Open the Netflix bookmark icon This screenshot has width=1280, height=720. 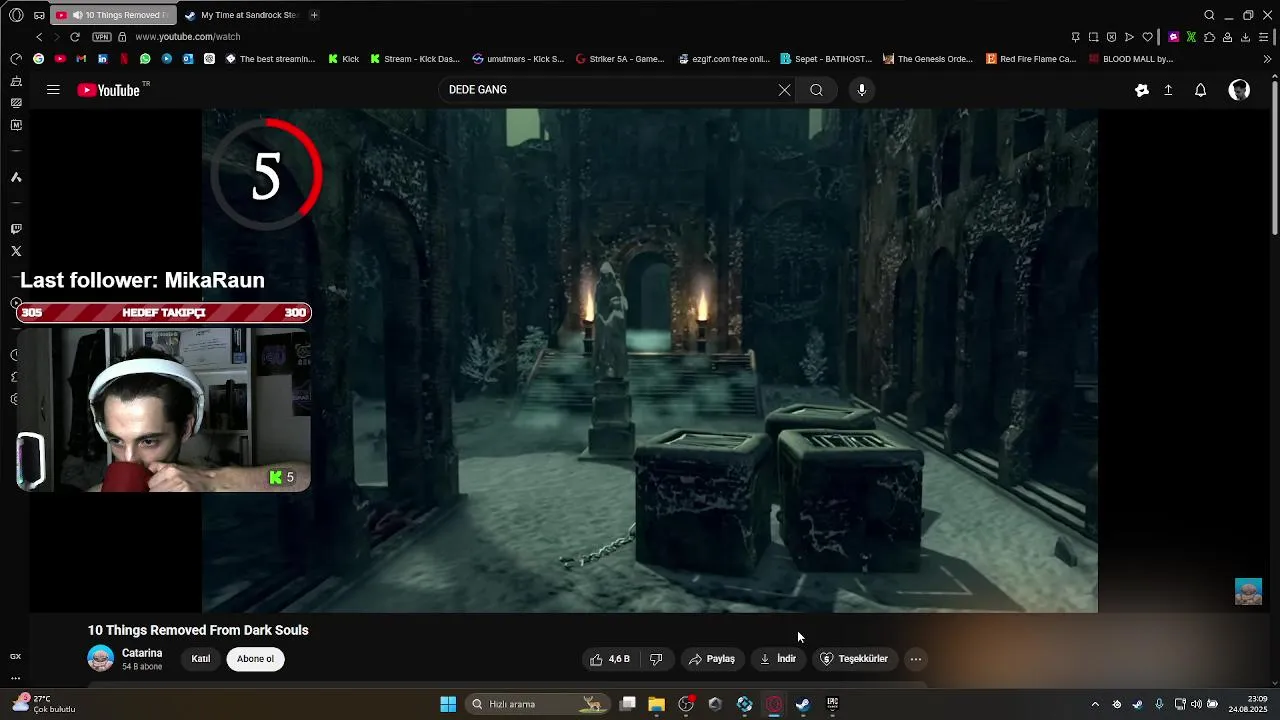tap(124, 59)
